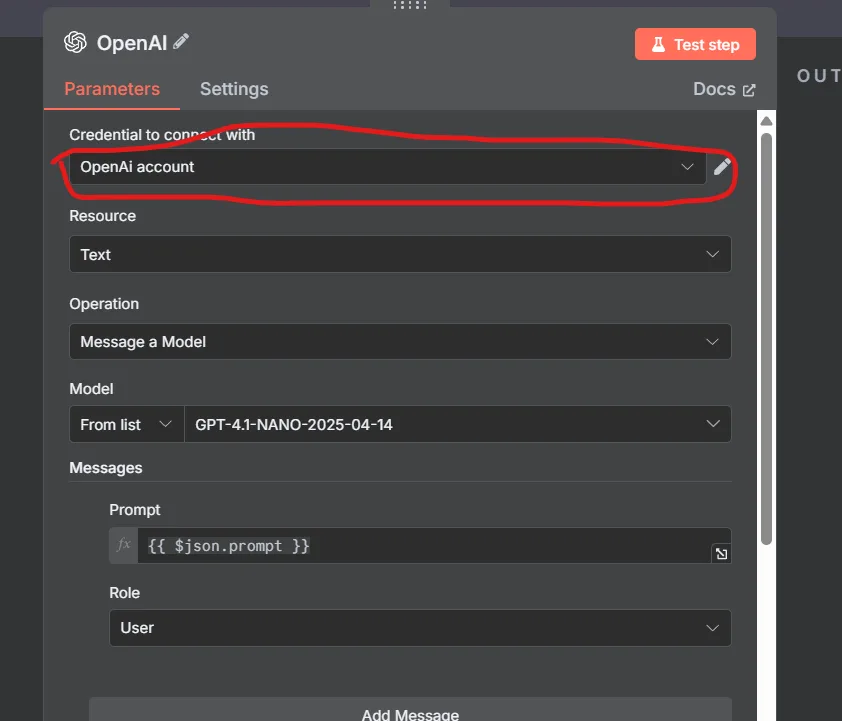Image resolution: width=842 pixels, height=721 pixels.
Task: Expand the GPT-4.1-NANO model dropdown
Action: click(457, 424)
